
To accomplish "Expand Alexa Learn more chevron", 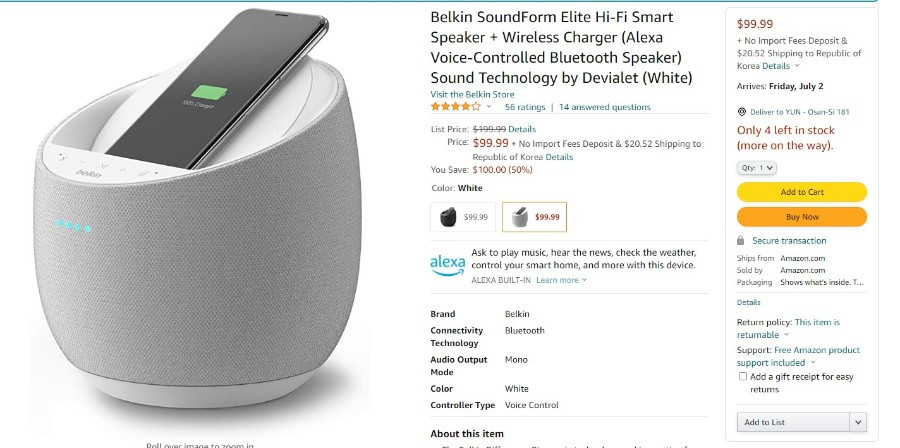I will [584, 280].
